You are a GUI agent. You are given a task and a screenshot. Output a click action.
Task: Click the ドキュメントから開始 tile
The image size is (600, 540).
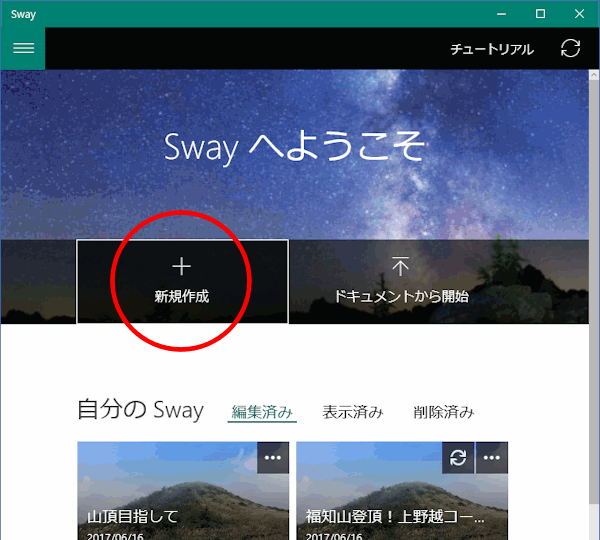point(401,281)
